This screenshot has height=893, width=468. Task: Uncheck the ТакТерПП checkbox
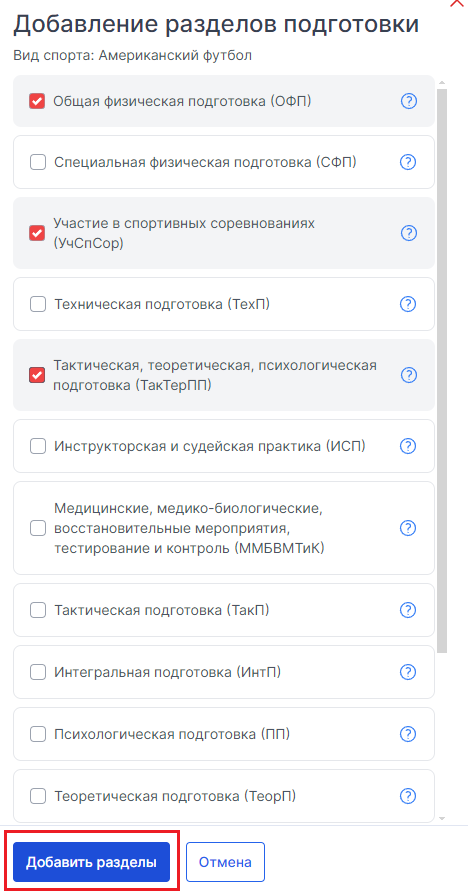point(37,375)
